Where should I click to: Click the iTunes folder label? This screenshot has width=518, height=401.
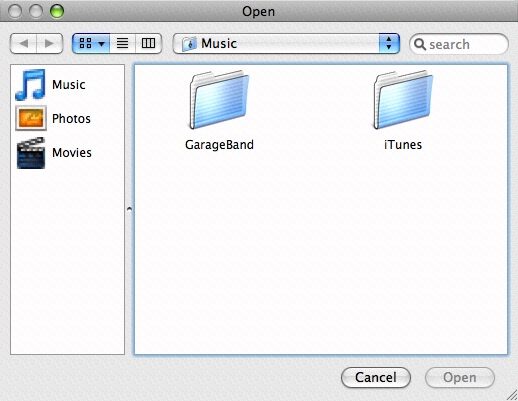coord(403,145)
